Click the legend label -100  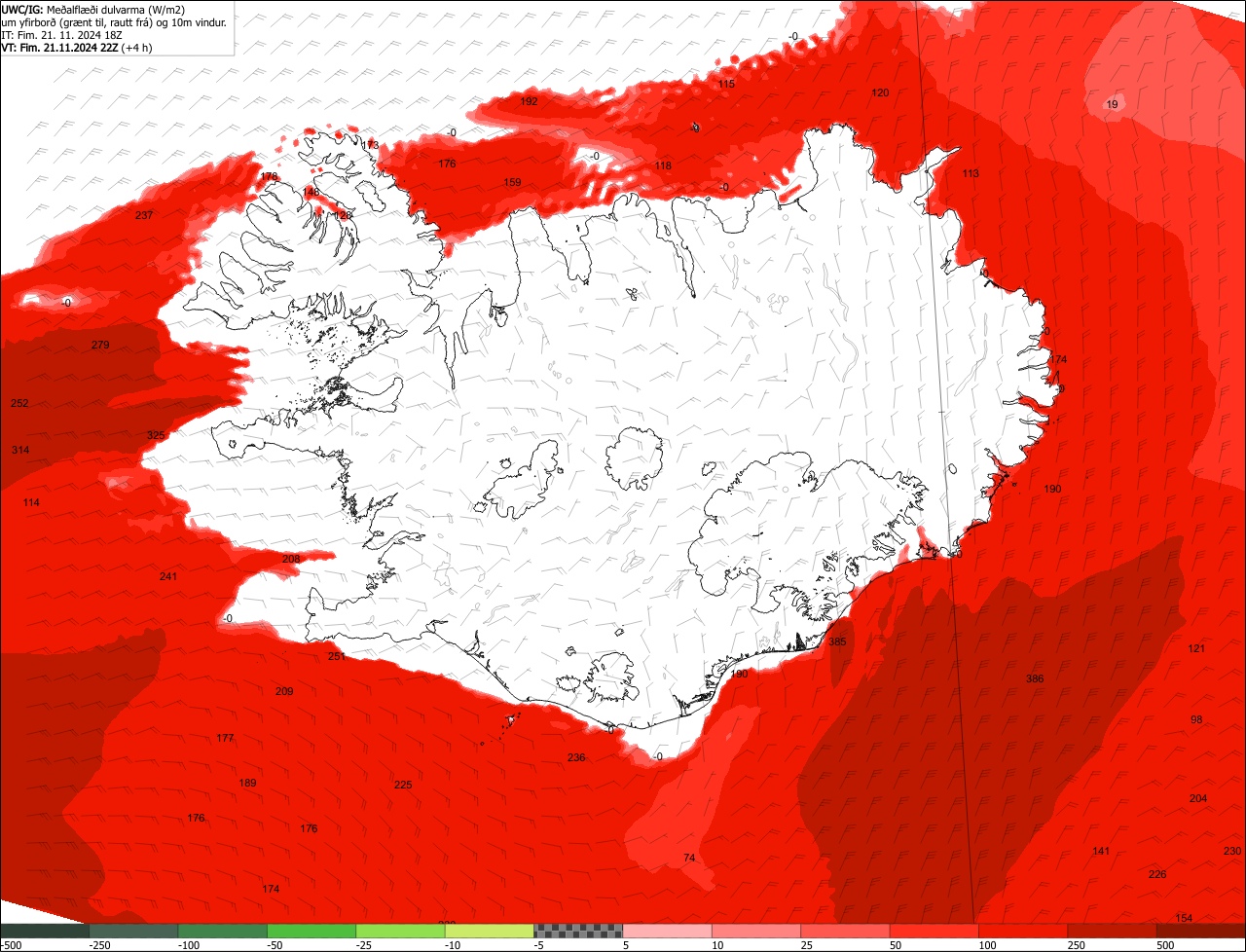[x=188, y=945]
